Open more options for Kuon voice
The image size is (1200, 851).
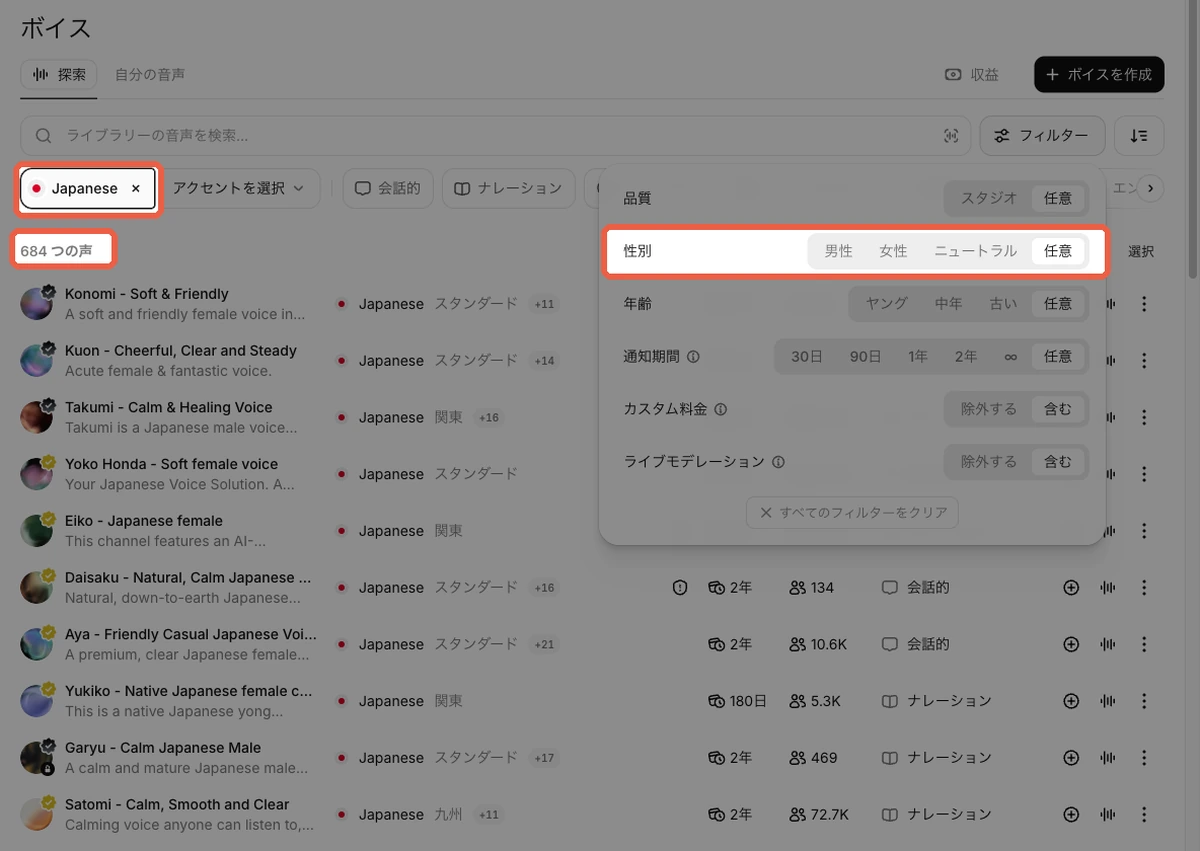tap(1144, 361)
